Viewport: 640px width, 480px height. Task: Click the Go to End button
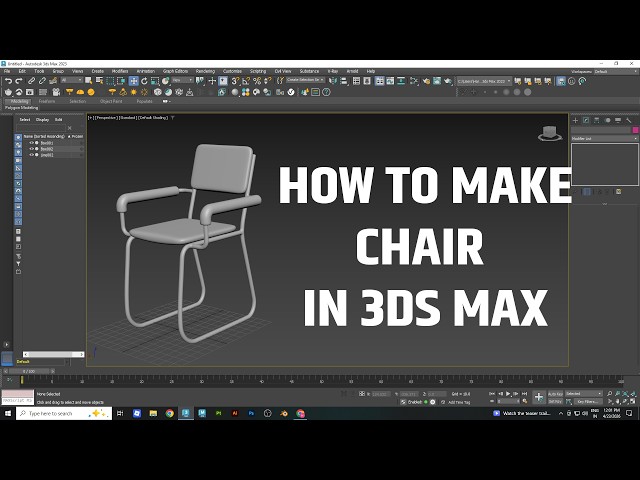click(524, 394)
